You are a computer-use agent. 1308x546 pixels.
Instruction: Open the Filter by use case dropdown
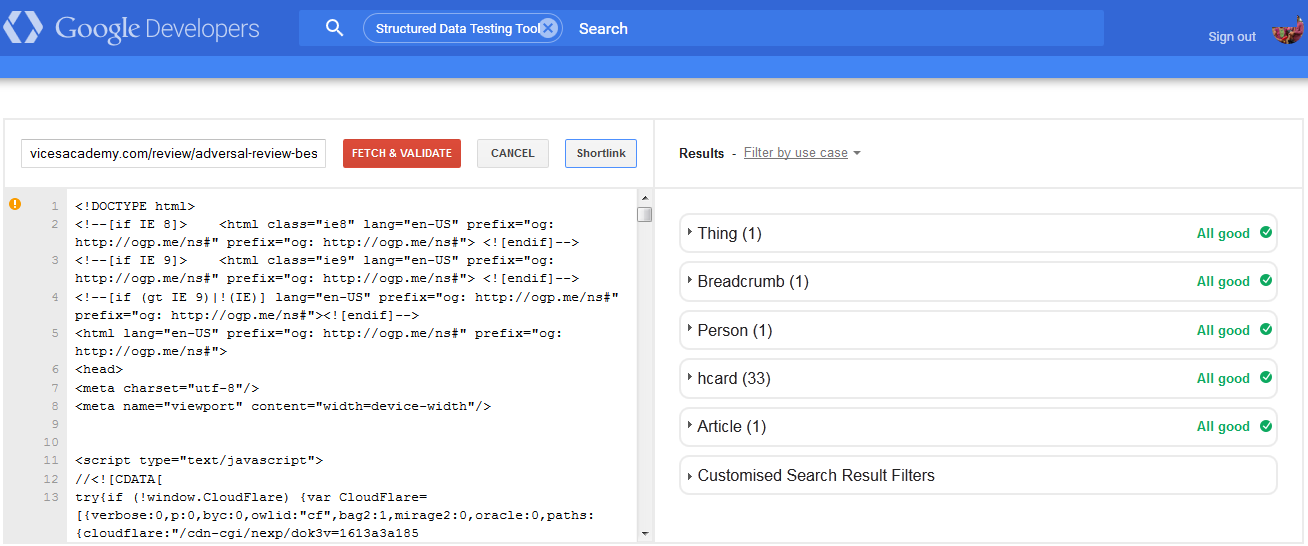802,153
